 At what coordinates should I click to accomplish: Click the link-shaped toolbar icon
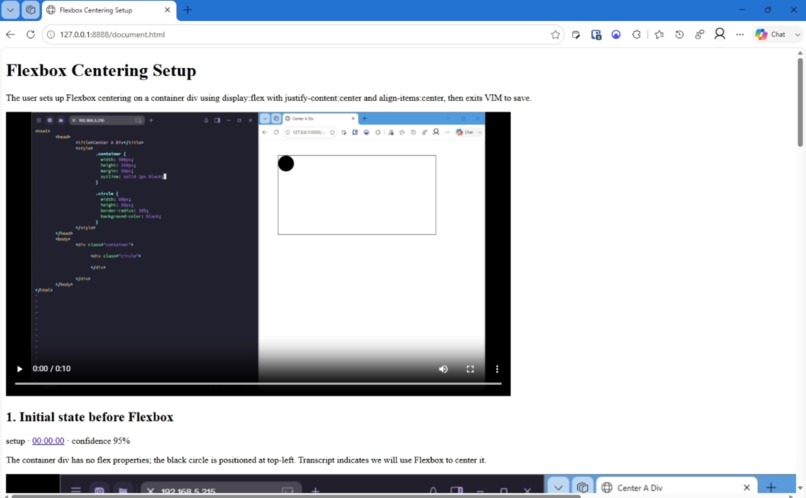pos(700,34)
